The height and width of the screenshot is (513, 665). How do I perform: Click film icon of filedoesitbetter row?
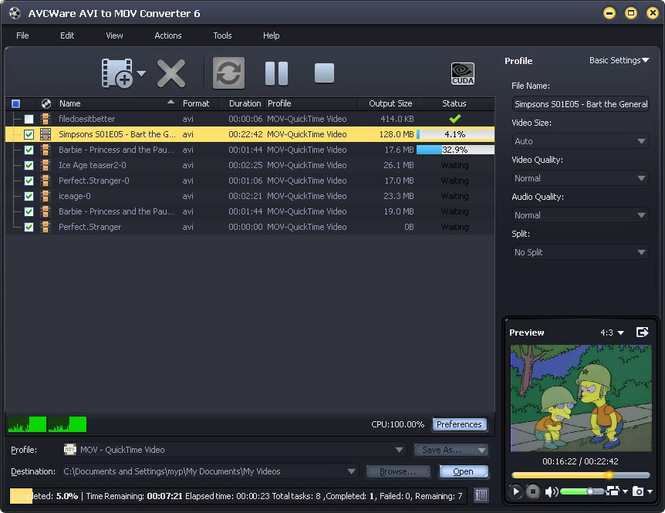45,119
